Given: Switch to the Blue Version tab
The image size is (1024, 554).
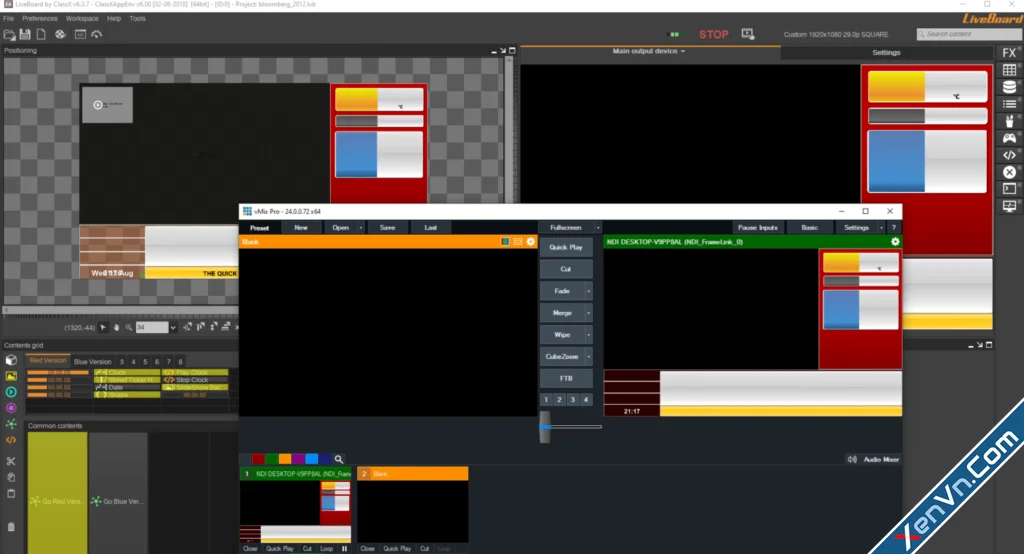Looking at the screenshot, I should [x=93, y=361].
